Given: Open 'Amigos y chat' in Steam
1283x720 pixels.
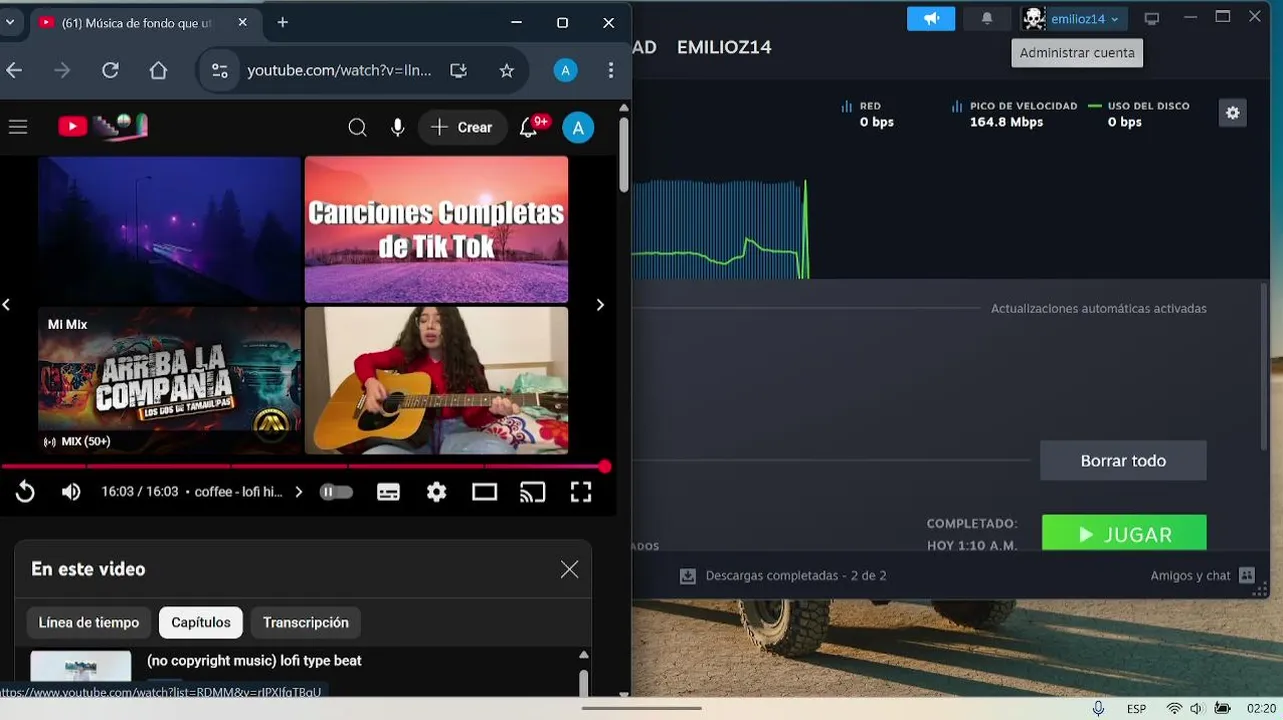Looking at the screenshot, I should (1202, 575).
